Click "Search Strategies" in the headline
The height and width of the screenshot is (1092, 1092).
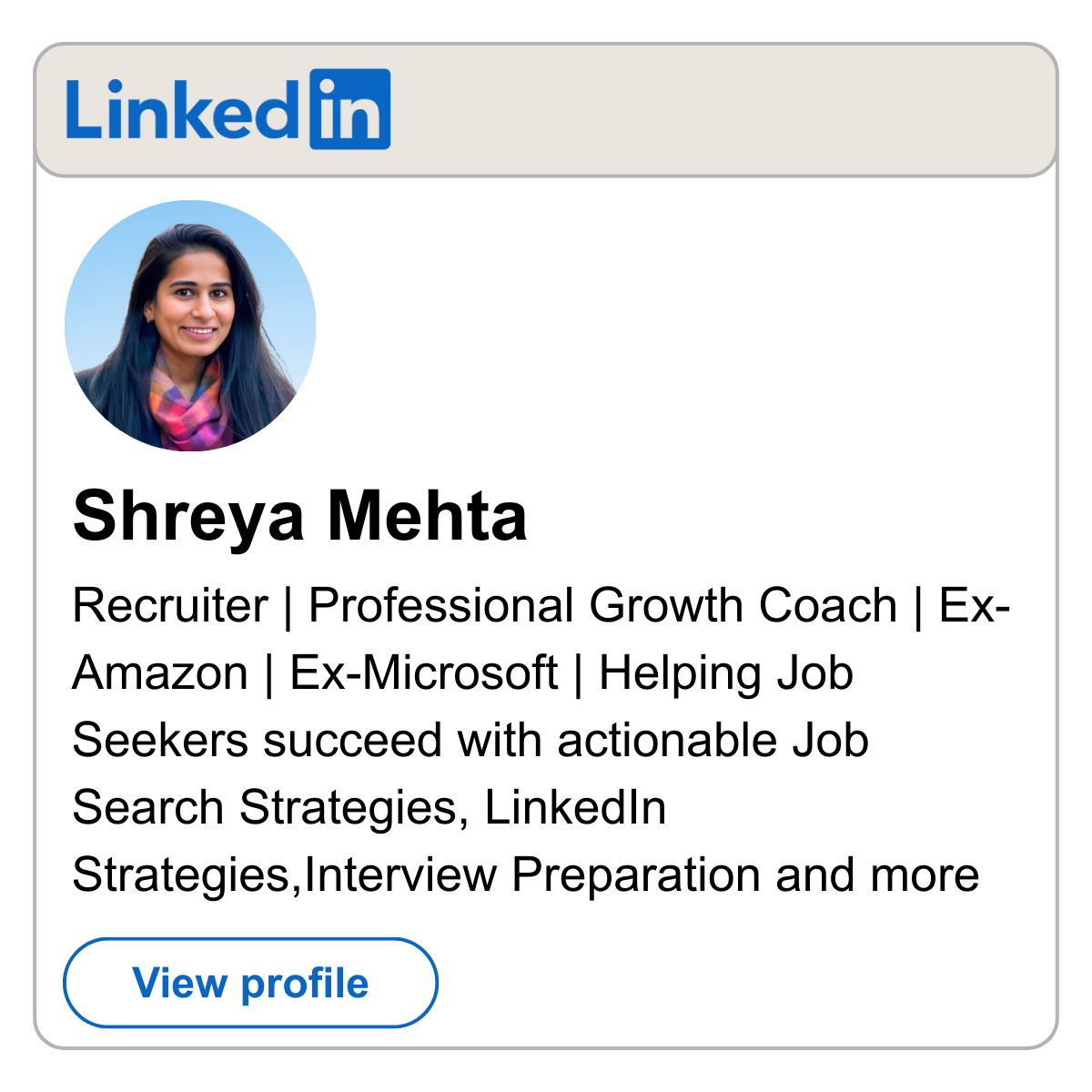pos(264,807)
